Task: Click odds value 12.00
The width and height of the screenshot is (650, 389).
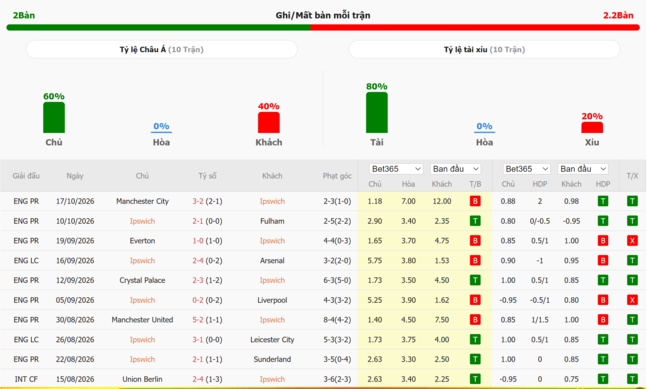Action: 442,201
